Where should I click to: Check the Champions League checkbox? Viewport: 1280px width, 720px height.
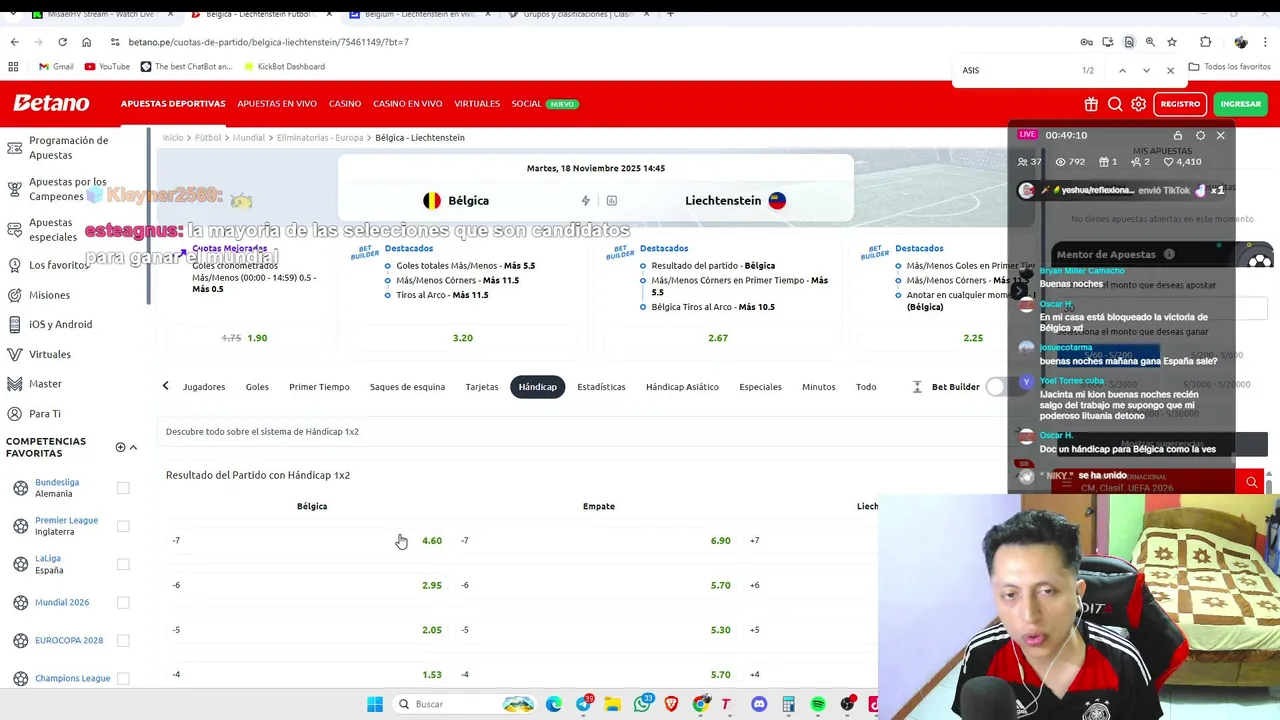click(123, 678)
